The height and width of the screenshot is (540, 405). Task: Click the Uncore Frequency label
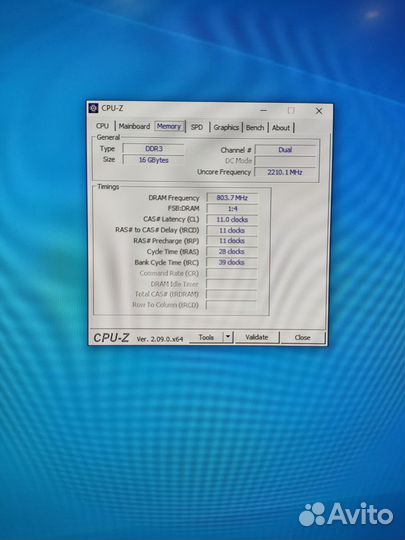click(224, 172)
